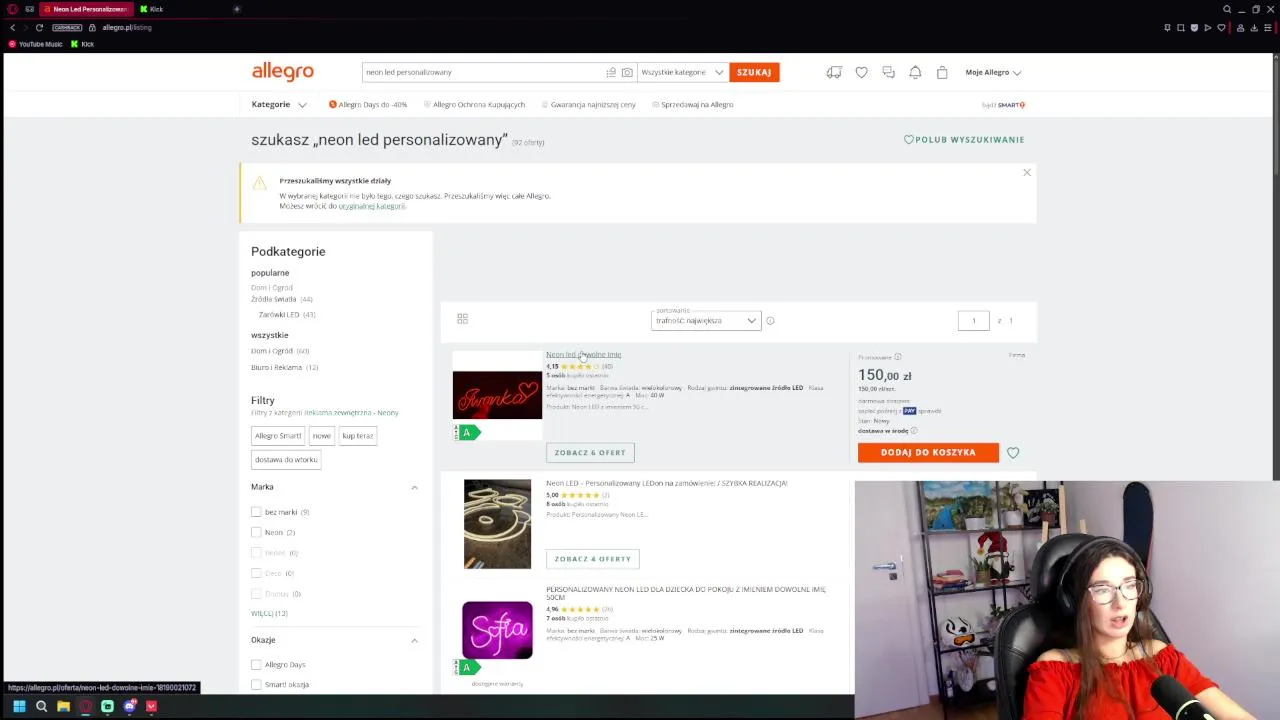The width and height of the screenshot is (1280, 720).
Task: Check the 'Smart! okazja' filter
Action: click(256, 684)
